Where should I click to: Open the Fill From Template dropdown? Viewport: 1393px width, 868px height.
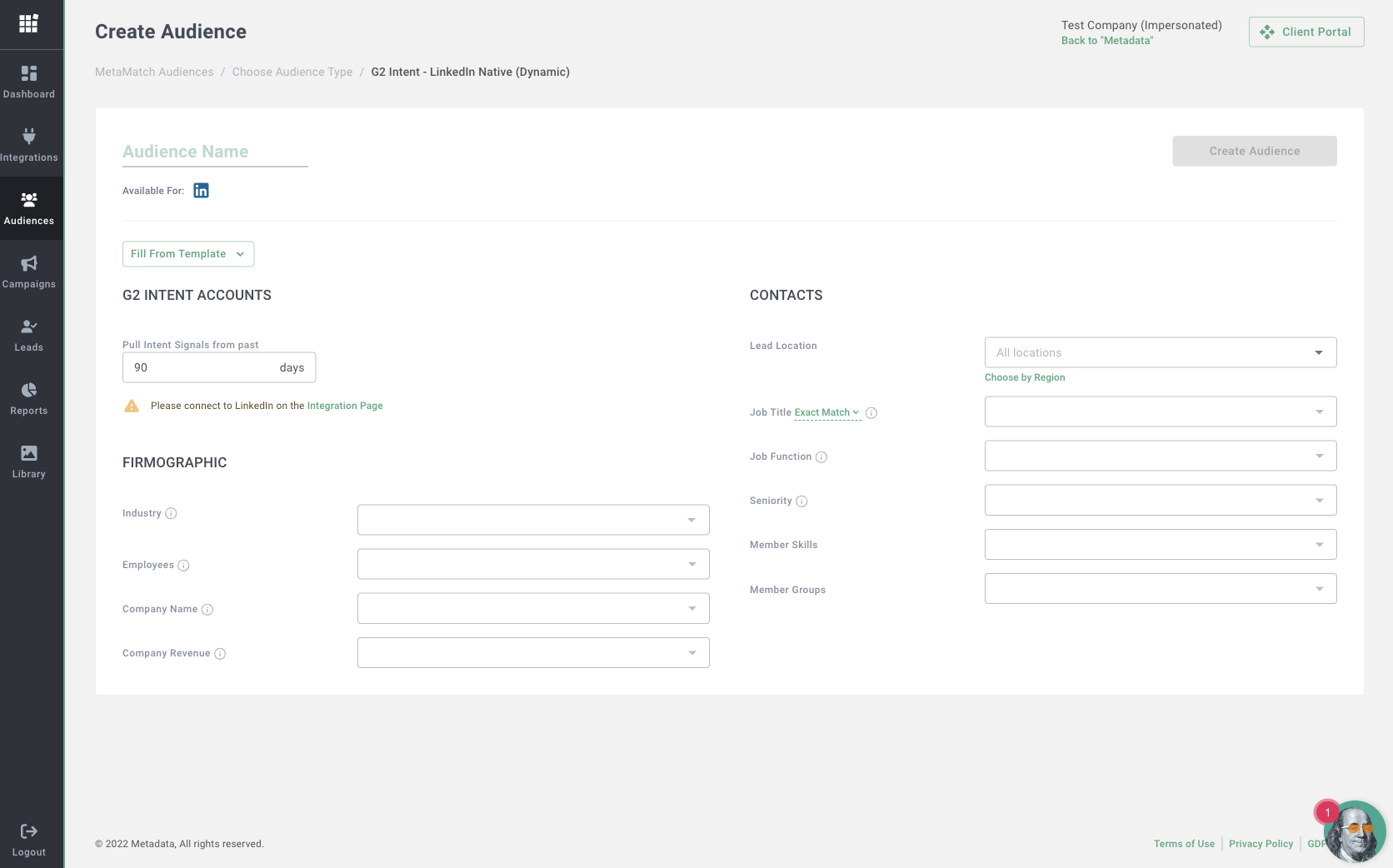coord(188,254)
